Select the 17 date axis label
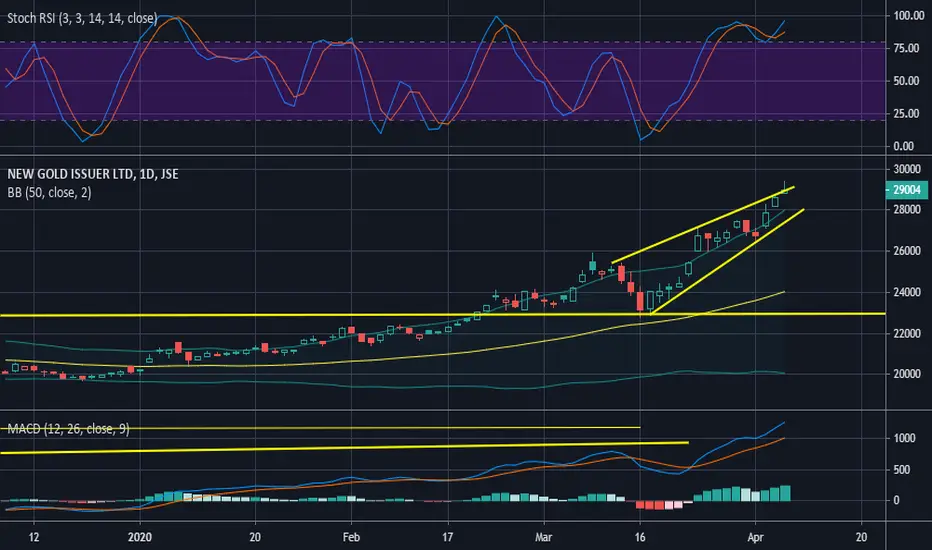This screenshot has width=932, height=550. [447, 537]
